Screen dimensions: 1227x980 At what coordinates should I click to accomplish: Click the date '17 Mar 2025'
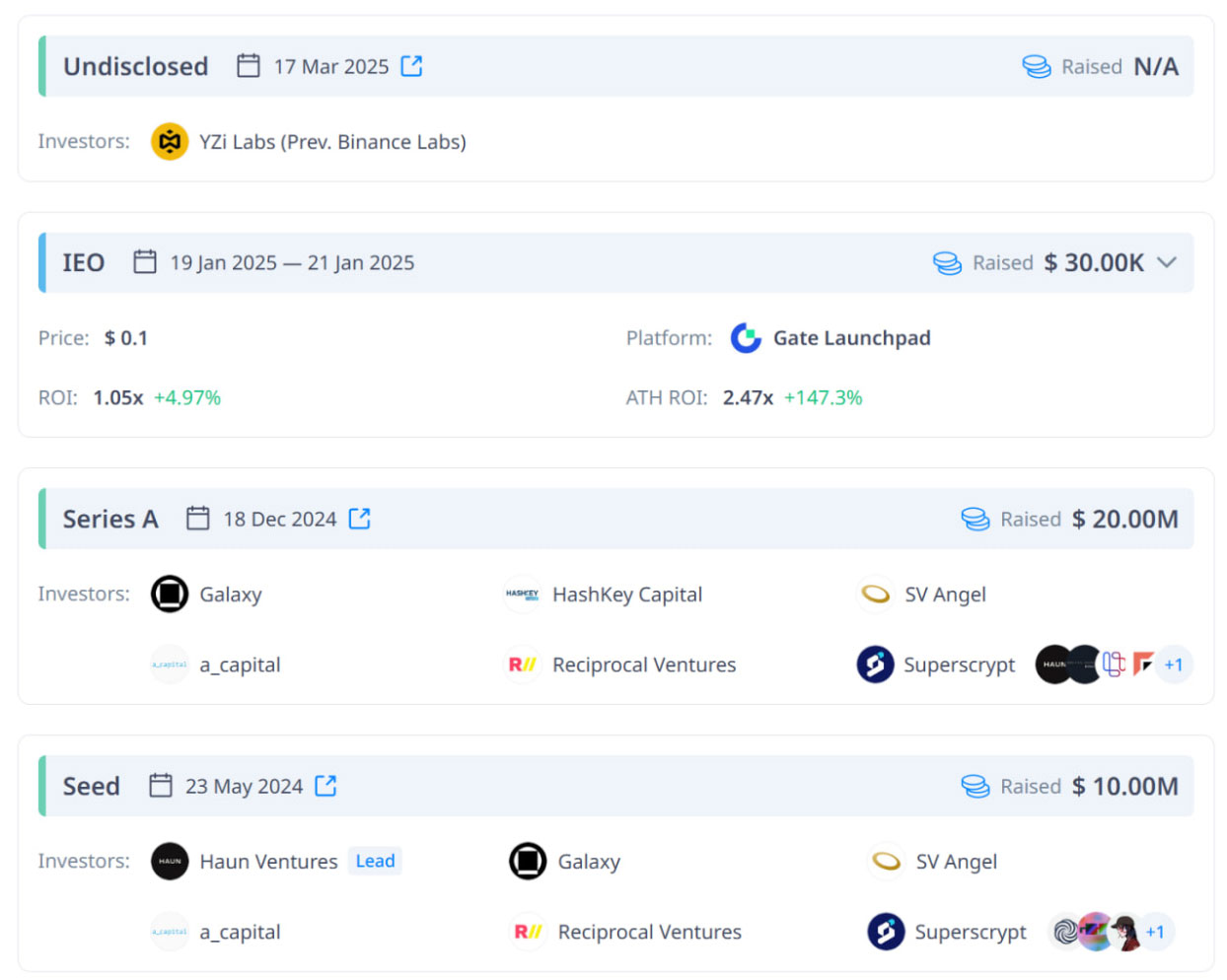point(331,66)
